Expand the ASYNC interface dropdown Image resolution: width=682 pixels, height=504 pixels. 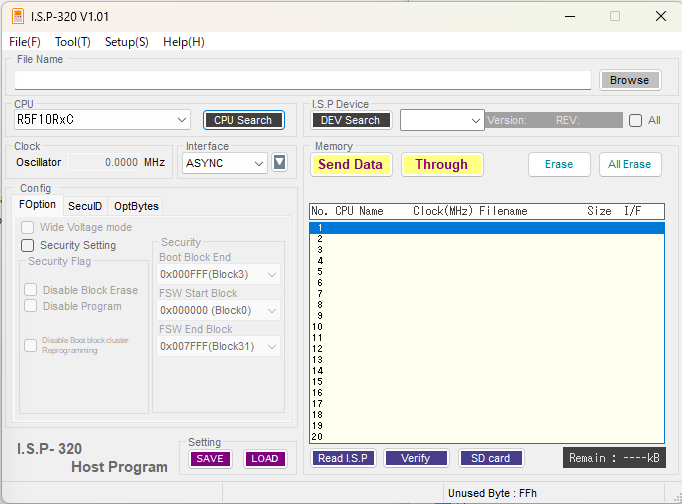click(224, 163)
